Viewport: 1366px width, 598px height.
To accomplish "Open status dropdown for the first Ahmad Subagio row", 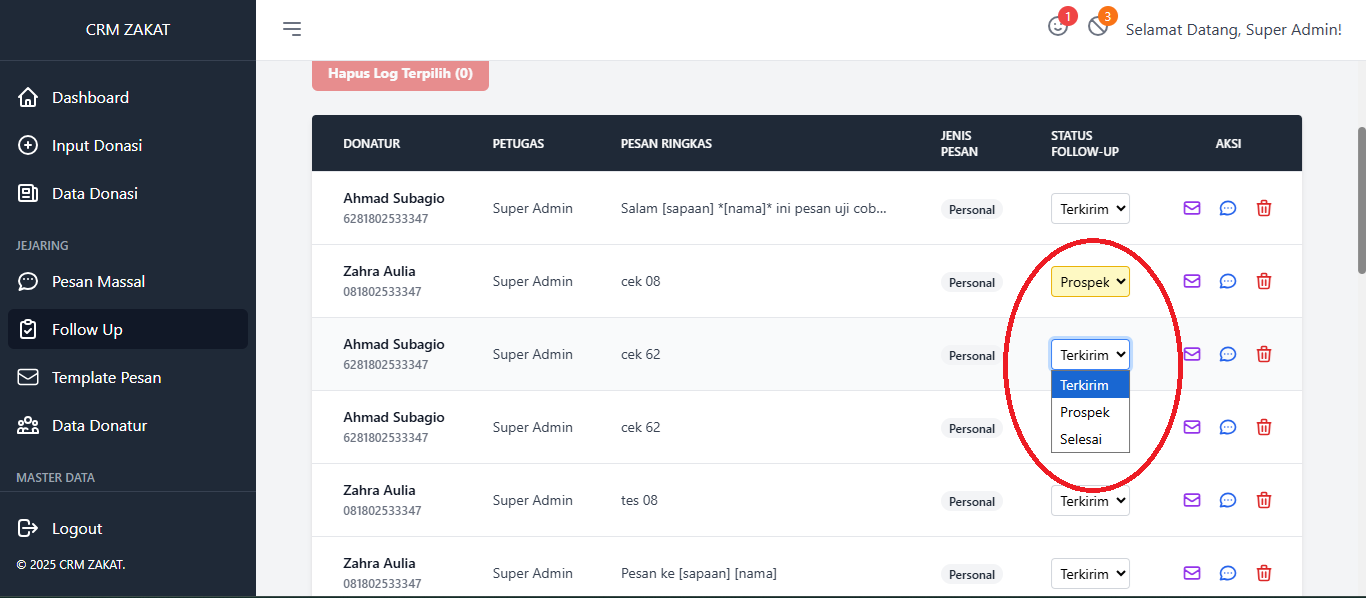I will [1090, 208].
